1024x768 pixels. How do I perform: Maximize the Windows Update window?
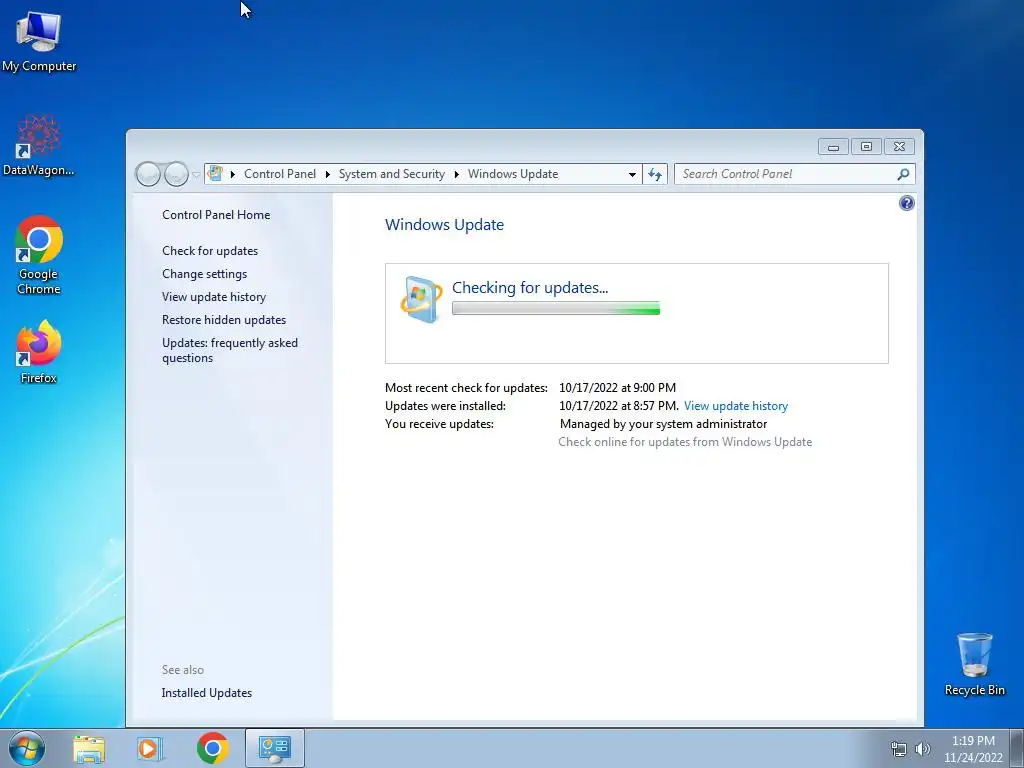click(866, 147)
